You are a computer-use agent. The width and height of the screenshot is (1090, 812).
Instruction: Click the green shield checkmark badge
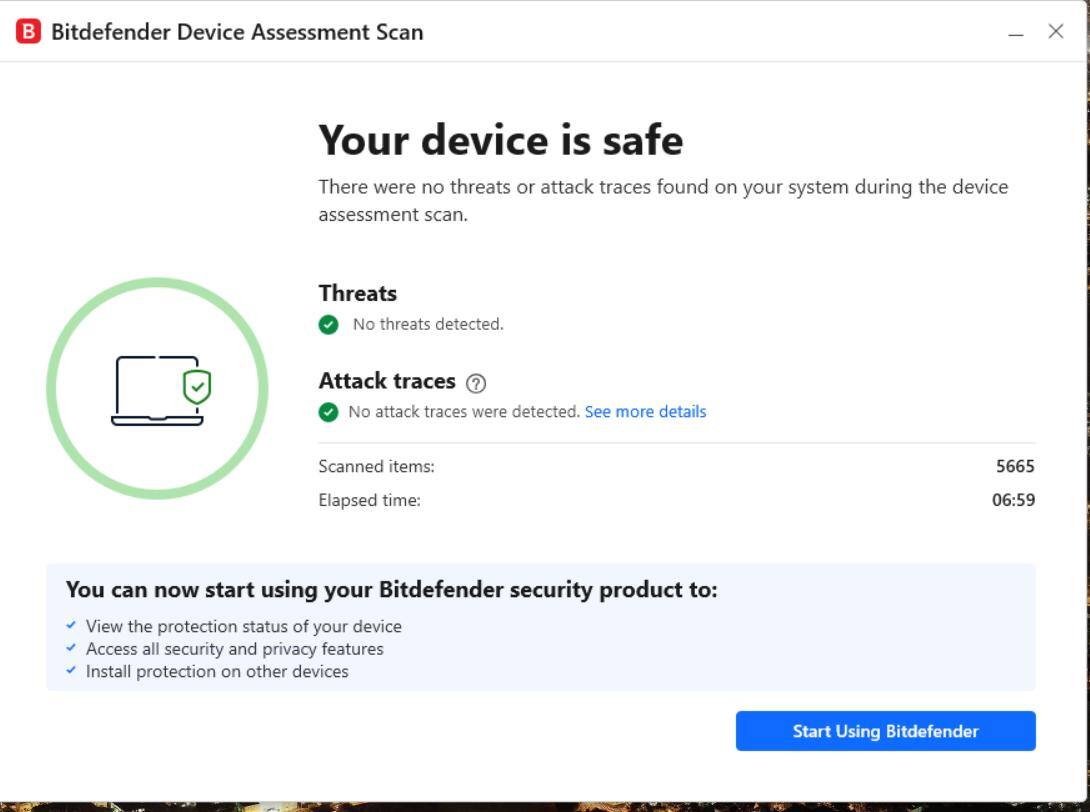(x=197, y=386)
